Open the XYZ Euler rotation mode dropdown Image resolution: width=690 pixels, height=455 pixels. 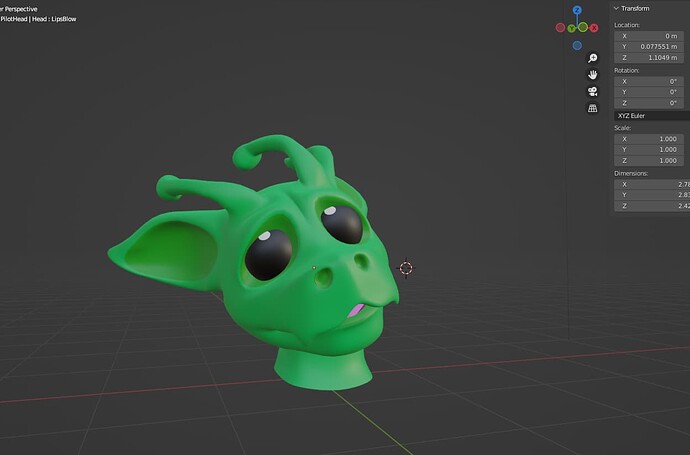(652, 116)
